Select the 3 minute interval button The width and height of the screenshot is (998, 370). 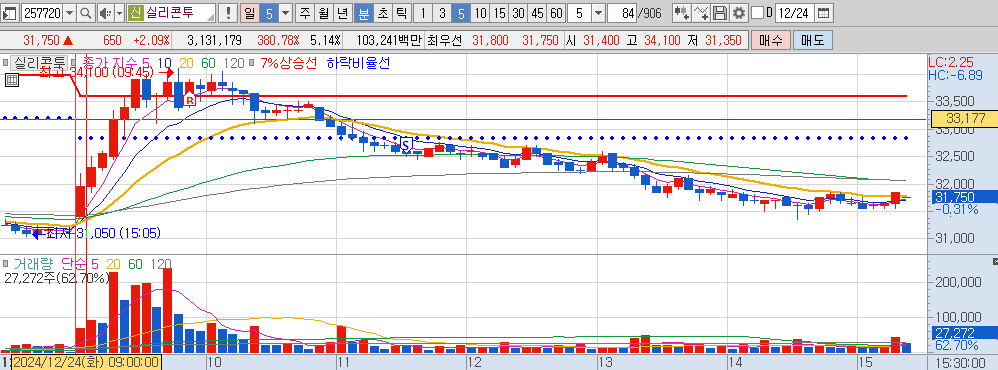(442, 12)
